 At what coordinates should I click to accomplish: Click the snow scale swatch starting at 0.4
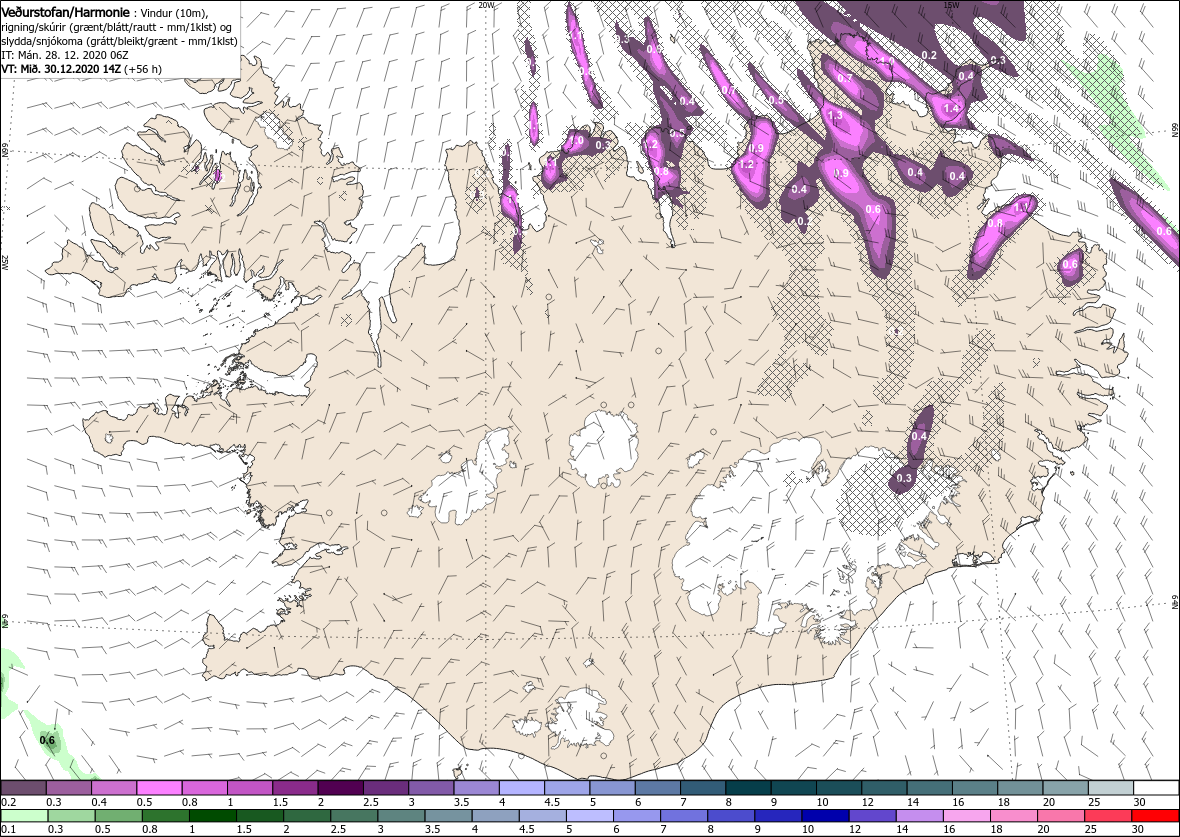pos(114,788)
